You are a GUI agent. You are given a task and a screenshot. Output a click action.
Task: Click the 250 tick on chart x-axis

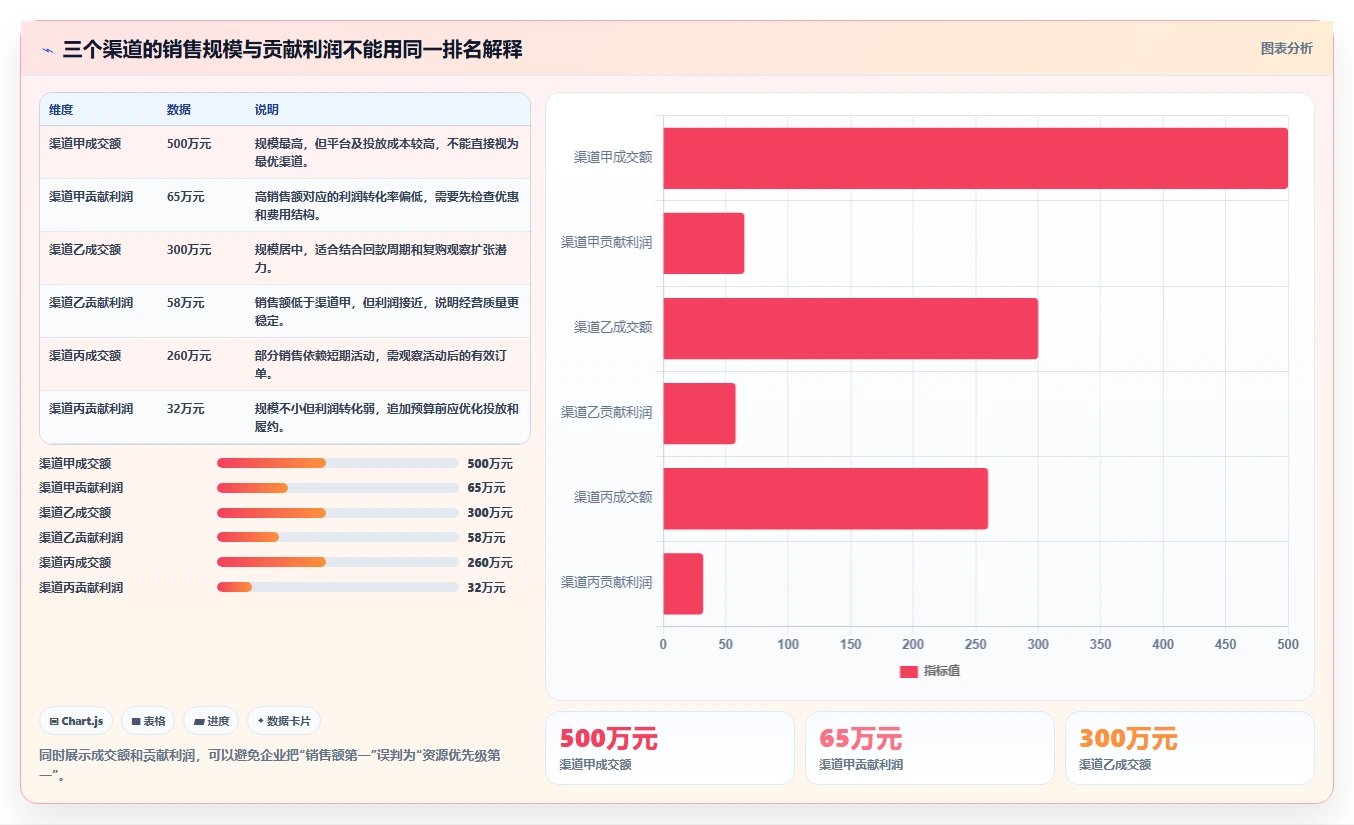point(975,645)
